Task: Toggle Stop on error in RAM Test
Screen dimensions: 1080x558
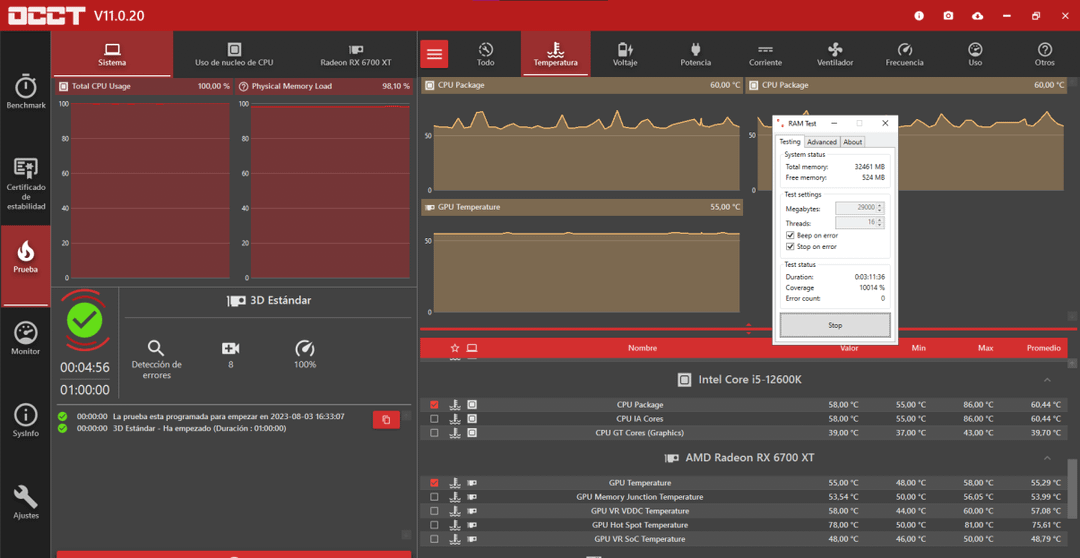Action: click(790, 247)
